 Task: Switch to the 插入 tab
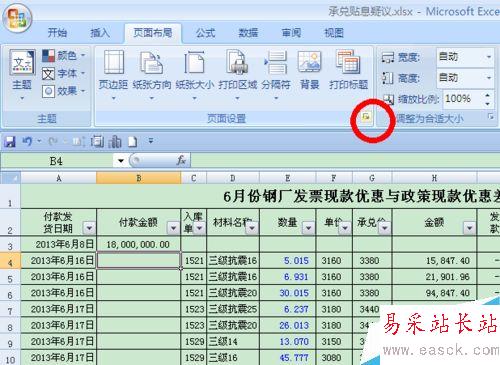(100, 33)
